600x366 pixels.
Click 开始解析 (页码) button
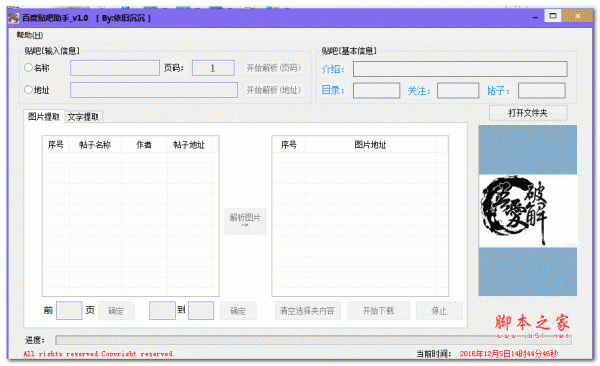[x=274, y=68]
